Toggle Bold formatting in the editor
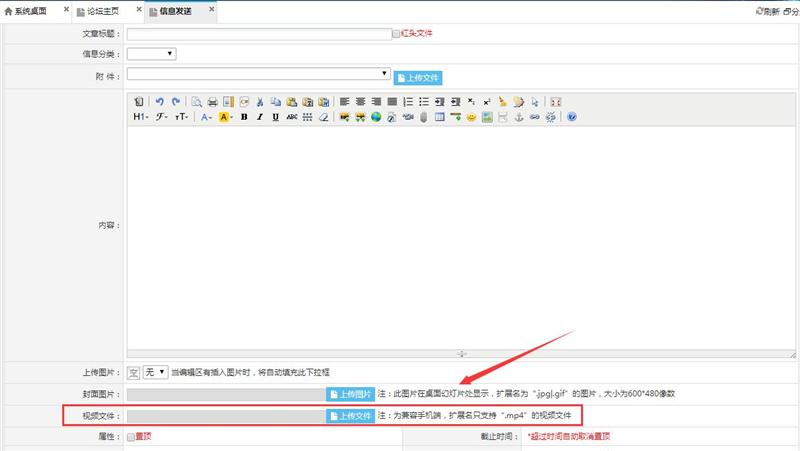Viewport: 800px width, 451px height. (x=244, y=117)
